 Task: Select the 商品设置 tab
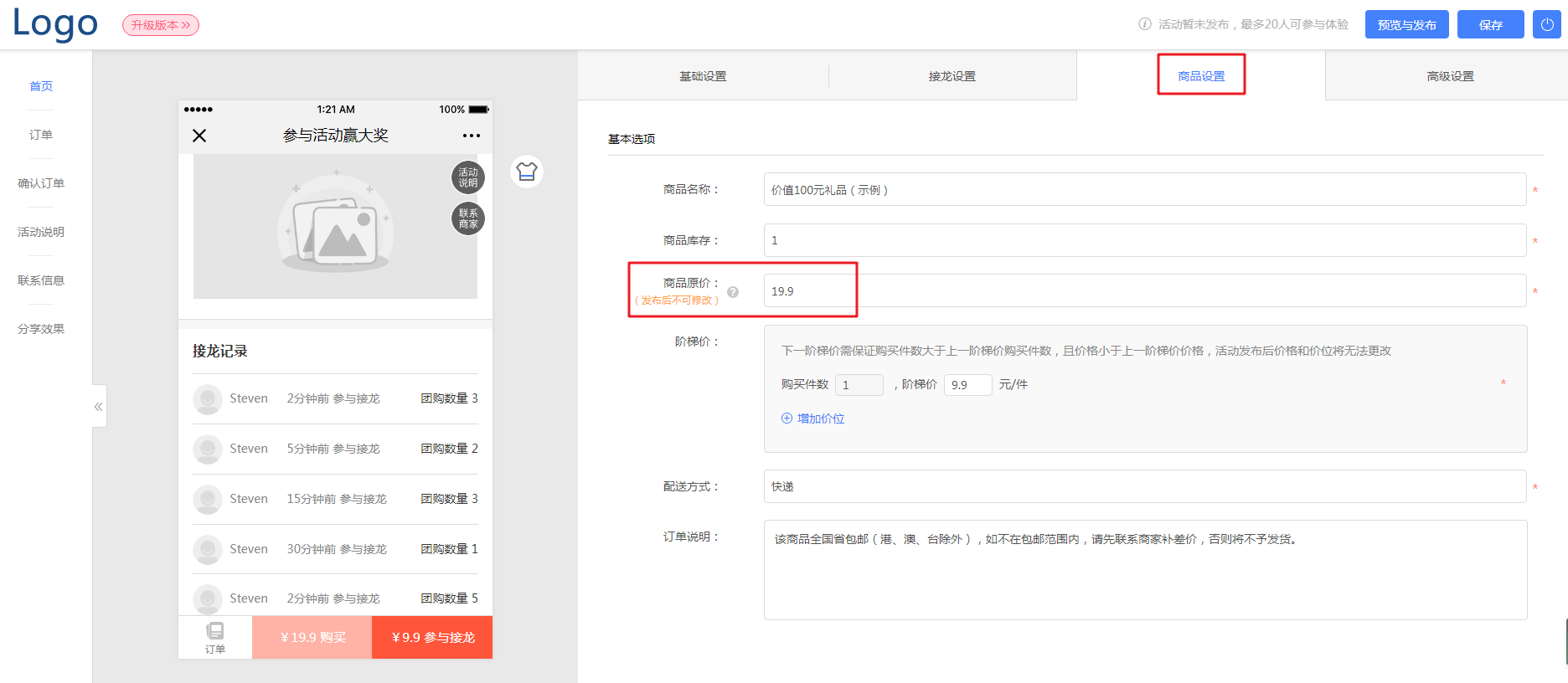[x=1201, y=76]
